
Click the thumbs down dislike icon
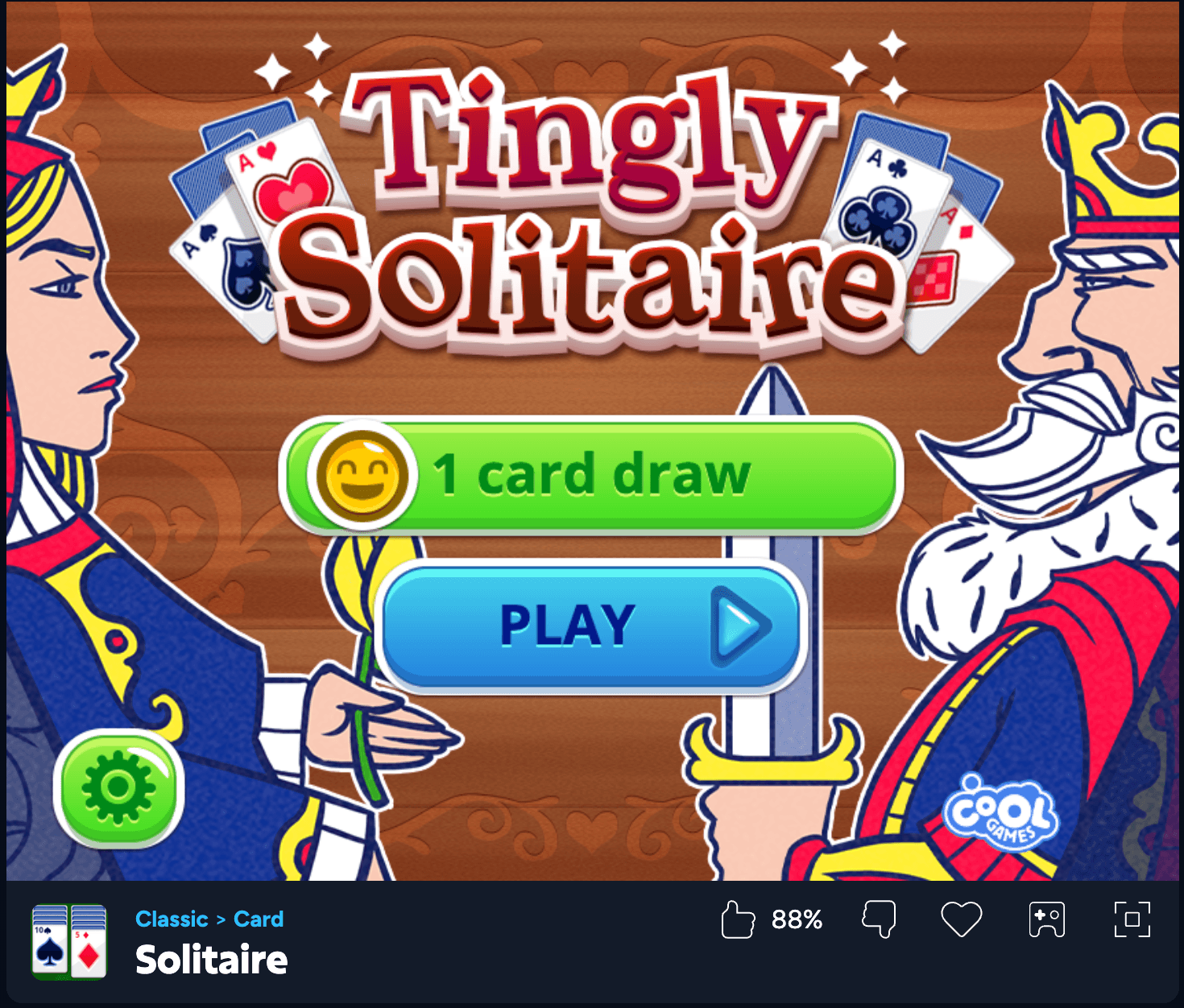click(879, 919)
